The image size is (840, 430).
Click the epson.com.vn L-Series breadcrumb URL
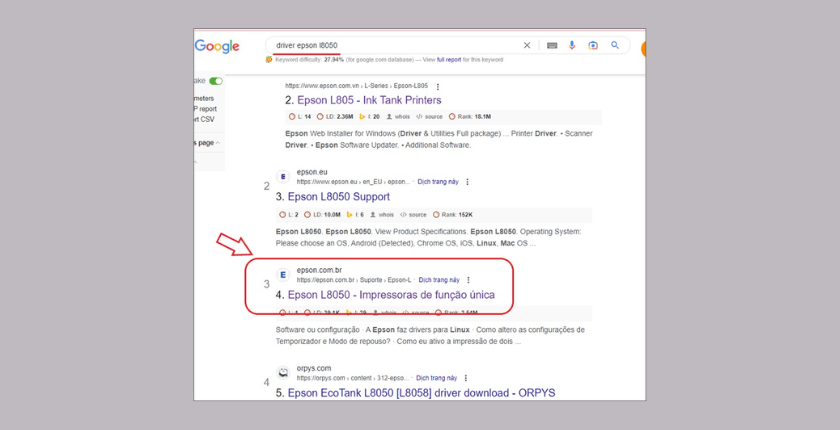356,86
